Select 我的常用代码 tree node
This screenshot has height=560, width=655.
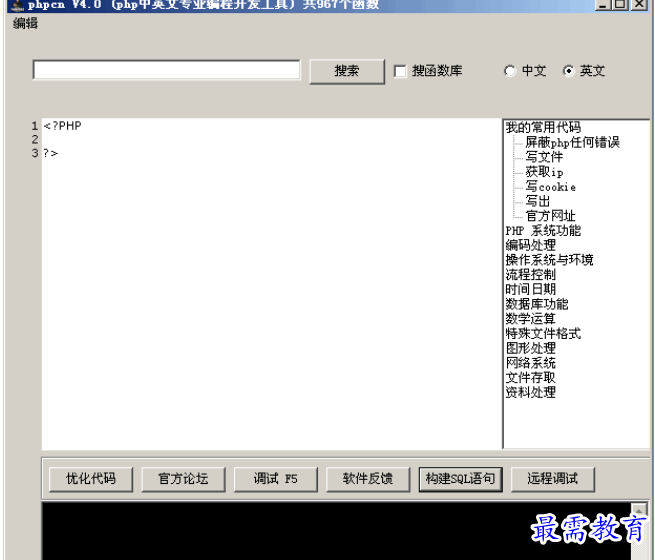pyautogui.click(x=543, y=127)
